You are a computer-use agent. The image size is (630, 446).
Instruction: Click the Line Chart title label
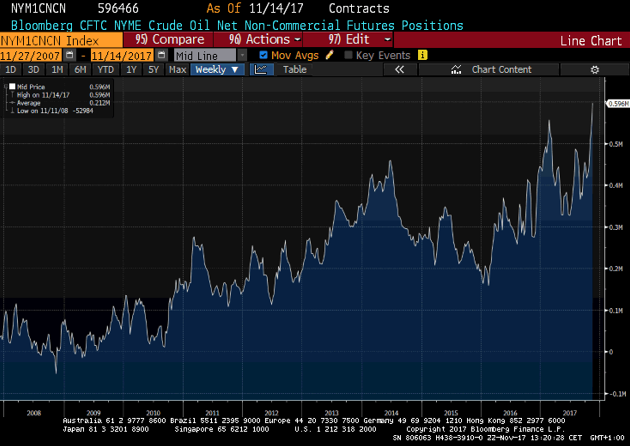pos(591,41)
